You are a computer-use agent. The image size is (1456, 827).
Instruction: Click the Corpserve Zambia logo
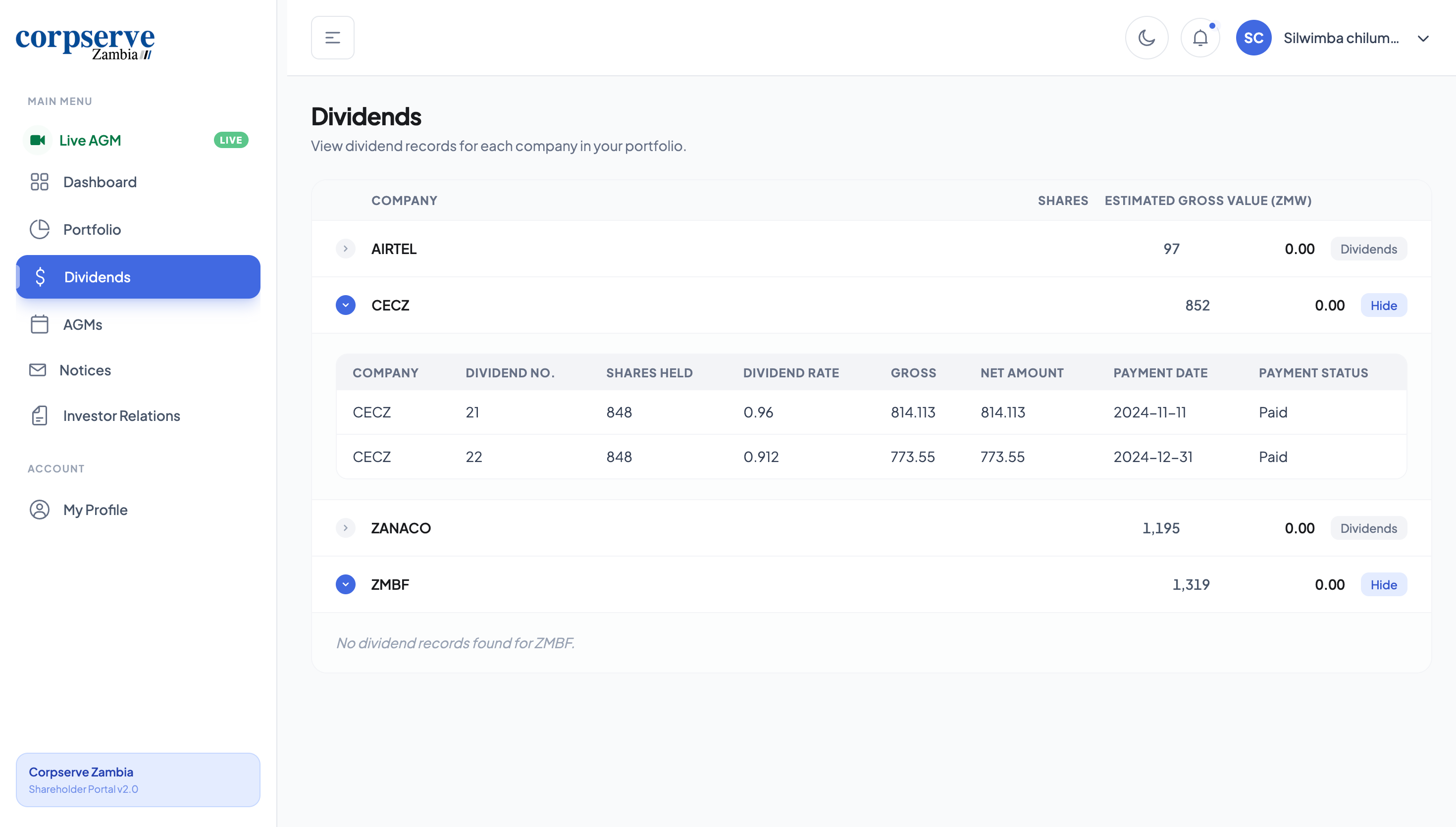pyautogui.click(x=85, y=43)
